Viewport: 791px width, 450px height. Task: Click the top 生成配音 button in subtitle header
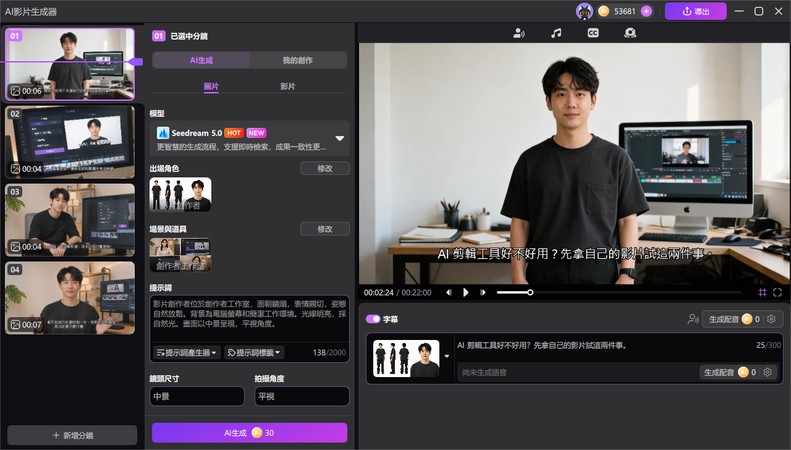coord(734,319)
